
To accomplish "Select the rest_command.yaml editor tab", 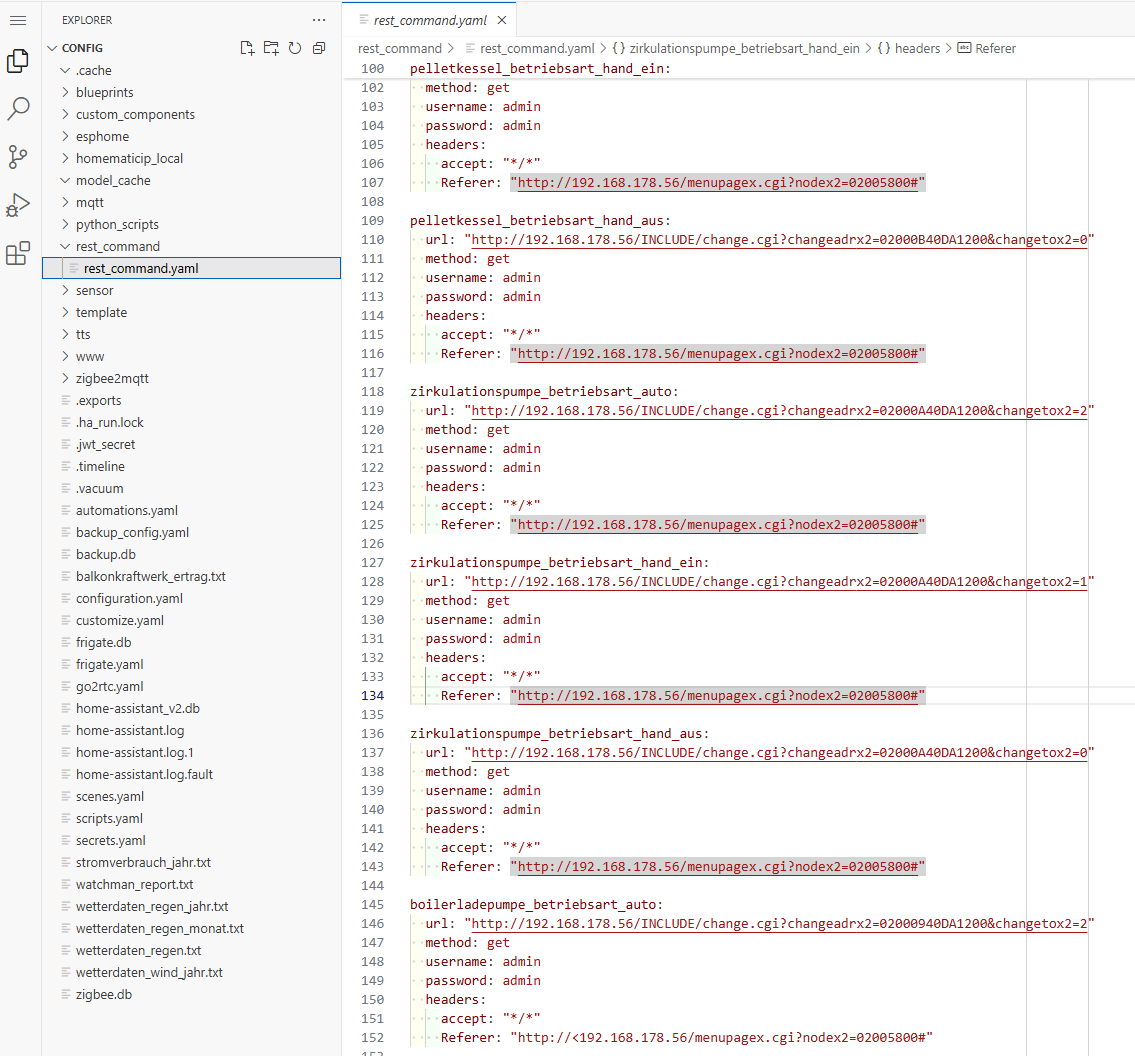I will 430,20.
